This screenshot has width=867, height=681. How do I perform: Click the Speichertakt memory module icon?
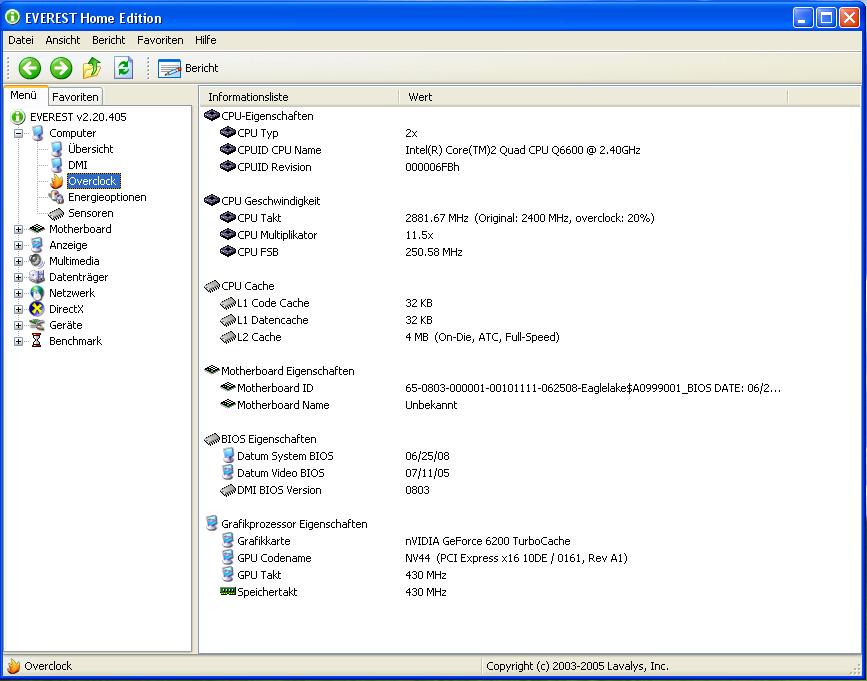tap(228, 591)
